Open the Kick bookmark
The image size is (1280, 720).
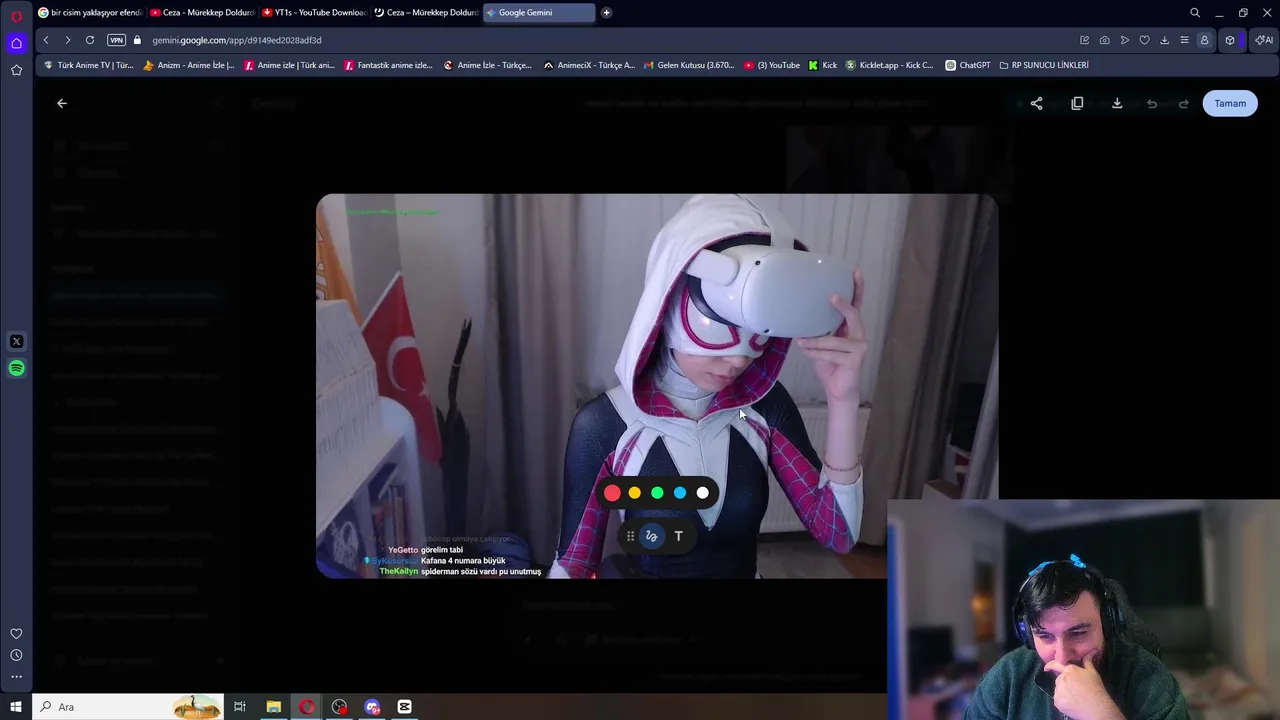click(823, 65)
